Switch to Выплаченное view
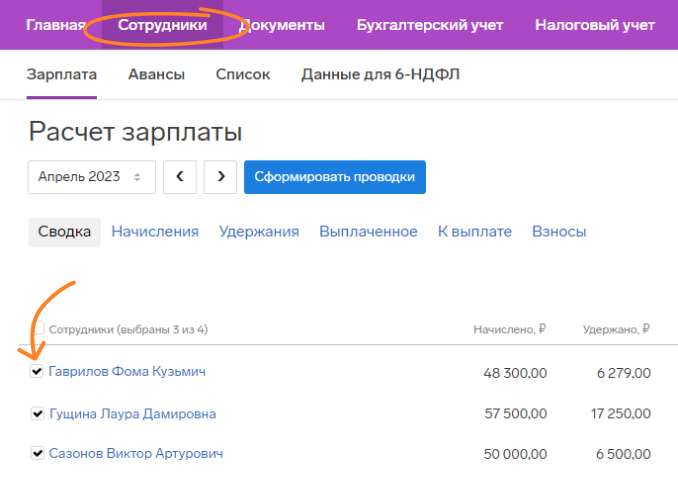This screenshot has width=678, height=477. (368, 232)
